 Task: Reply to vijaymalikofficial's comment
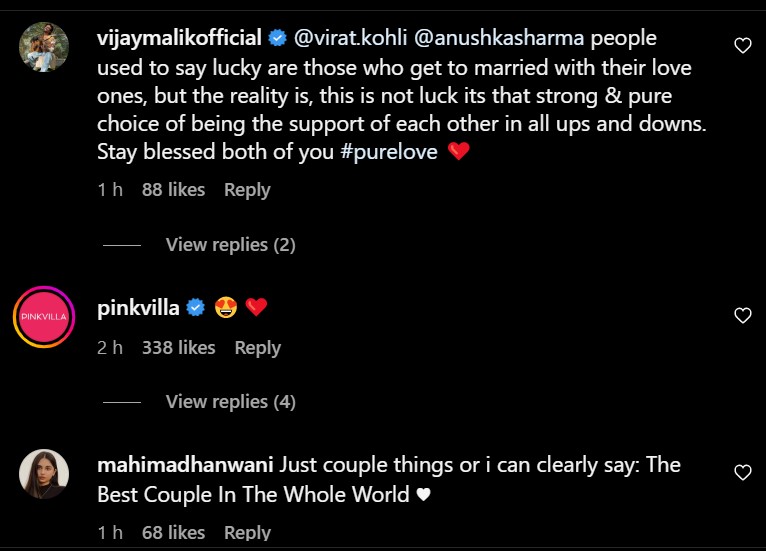pyautogui.click(x=247, y=190)
